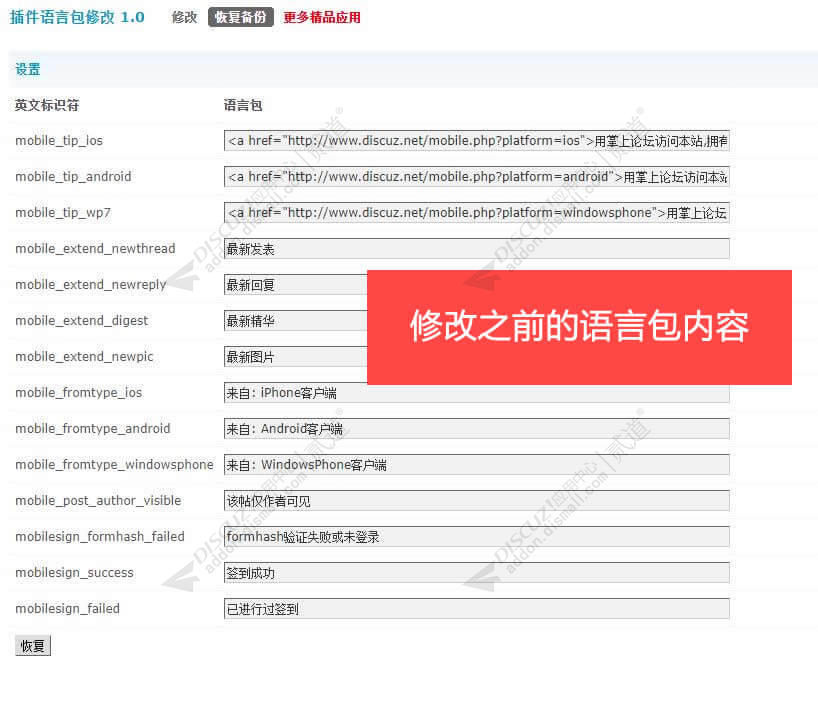The width and height of the screenshot is (818, 711).
Task: Open the 更多精品应用 link
Action: point(322,17)
